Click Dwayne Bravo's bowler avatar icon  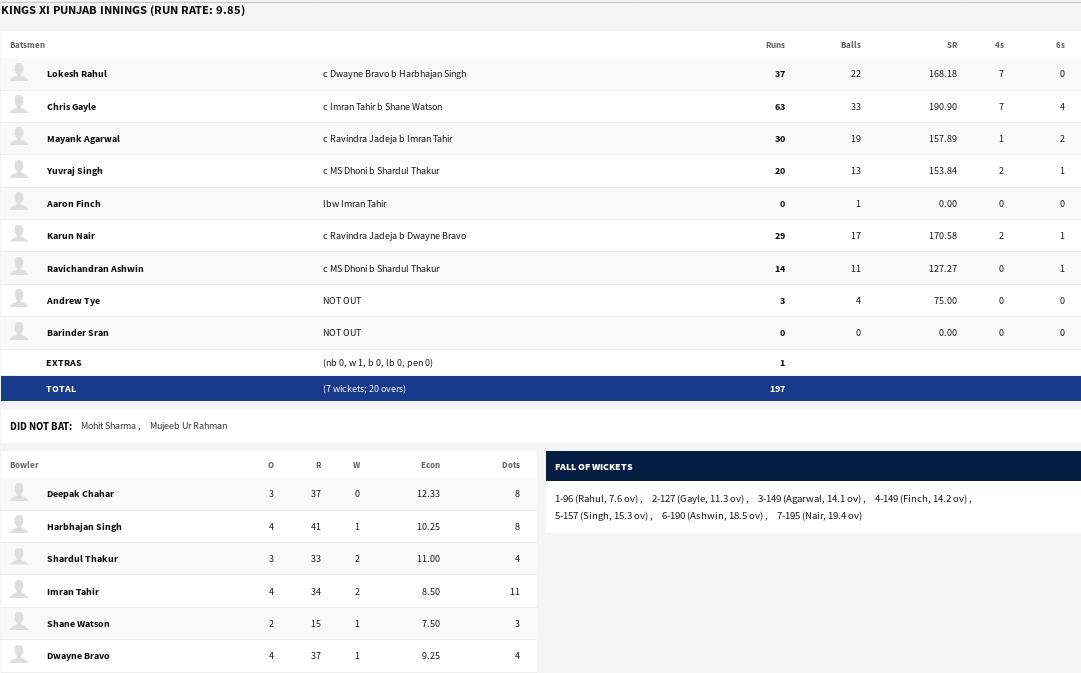[x=19, y=654]
